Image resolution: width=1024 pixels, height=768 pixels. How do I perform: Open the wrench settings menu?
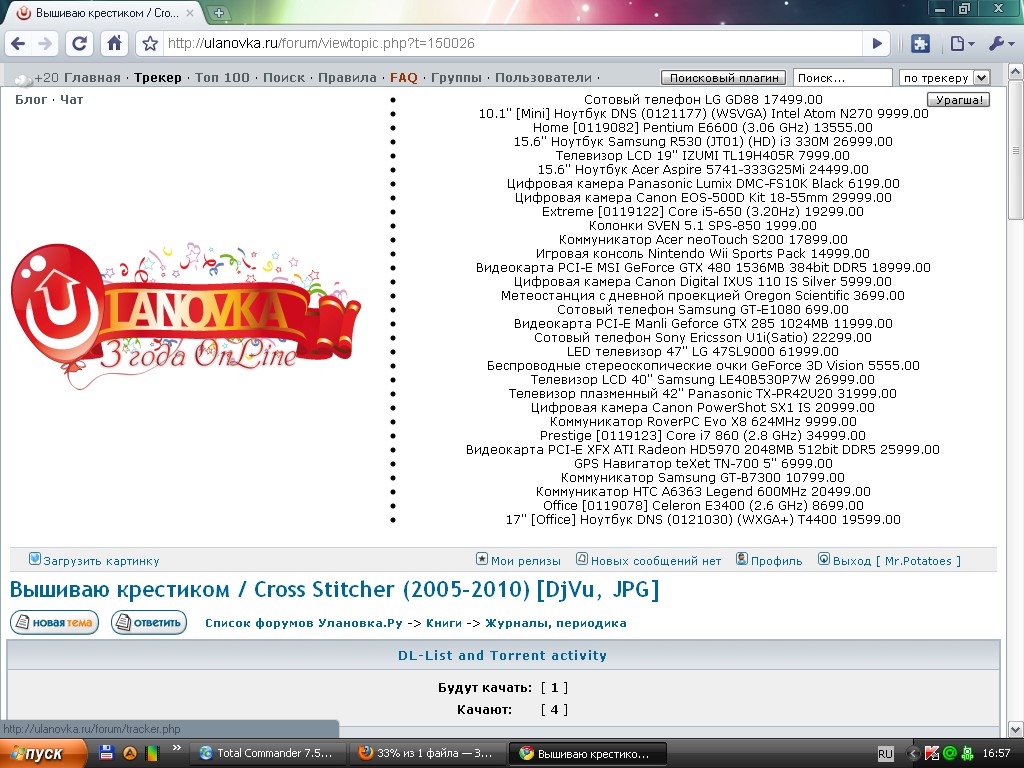tap(1001, 44)
